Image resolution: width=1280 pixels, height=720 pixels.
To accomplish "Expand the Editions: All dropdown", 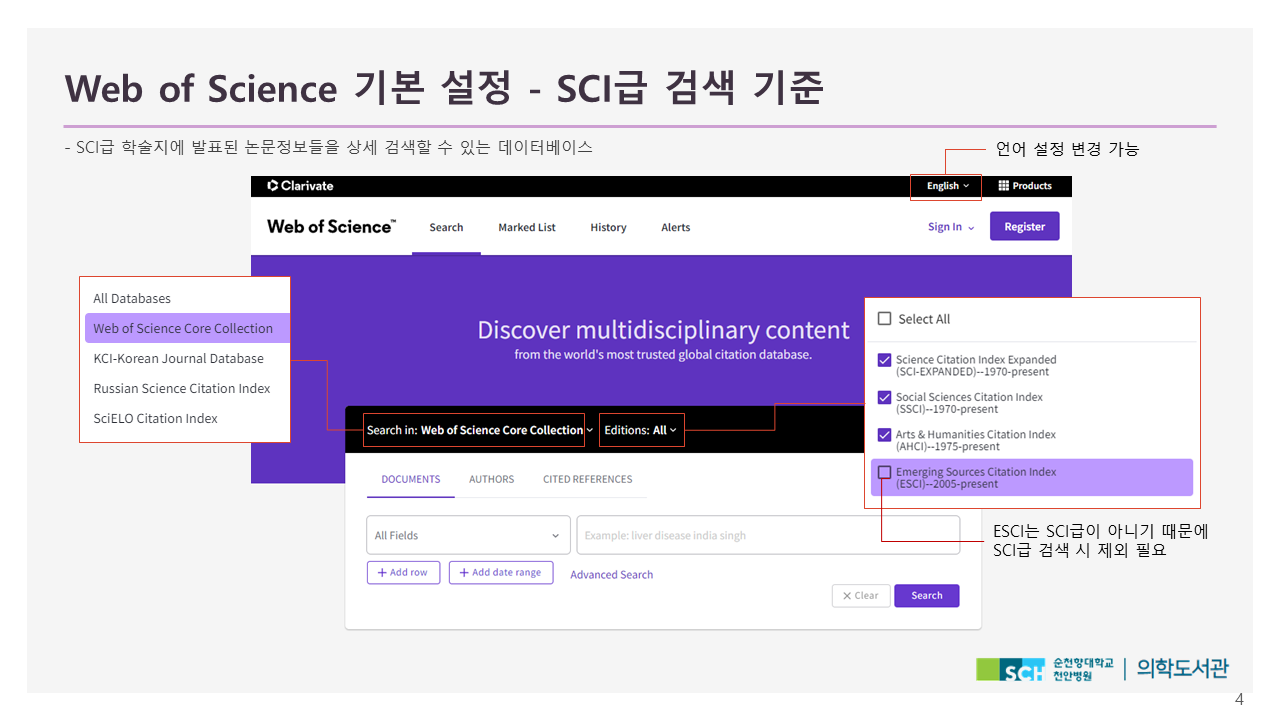I will pyautogui.click(x=642, y=430).
